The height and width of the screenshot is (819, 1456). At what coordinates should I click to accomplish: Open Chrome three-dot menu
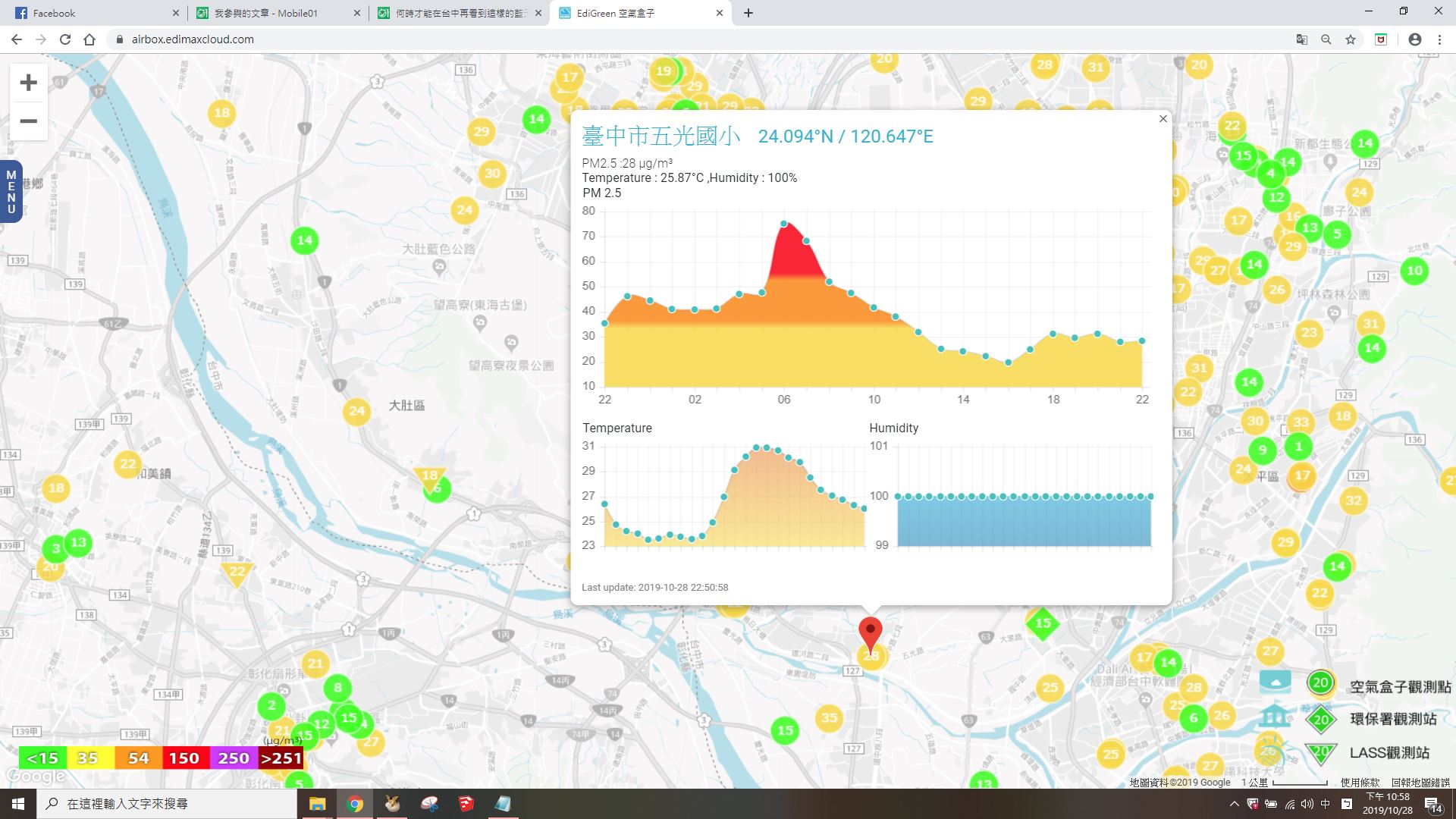point(1439,39)
